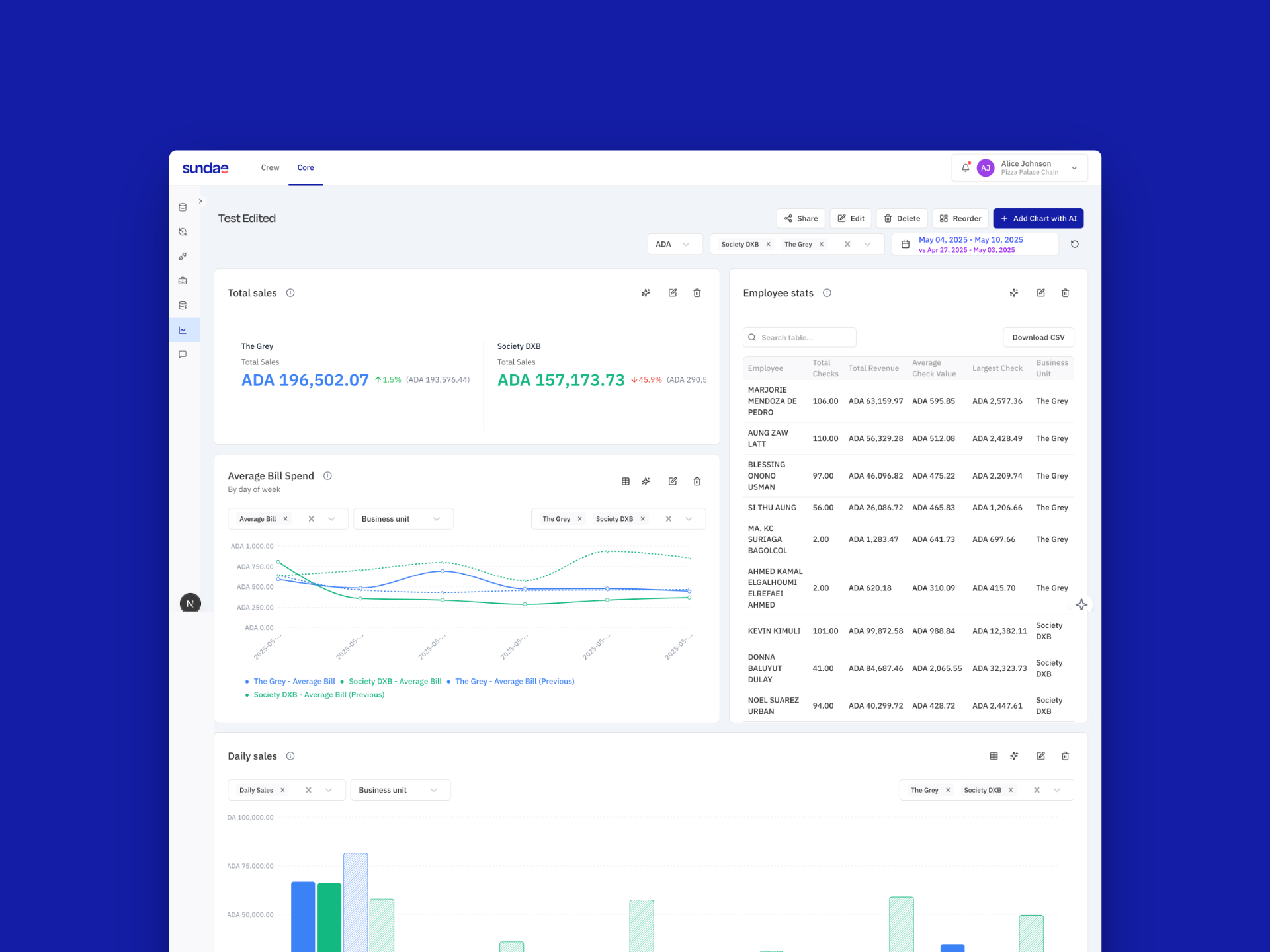Open table view for Average Bill Spend chart
The height and width of the screenshot is (952, 1270).
click(x=625, y=481)
